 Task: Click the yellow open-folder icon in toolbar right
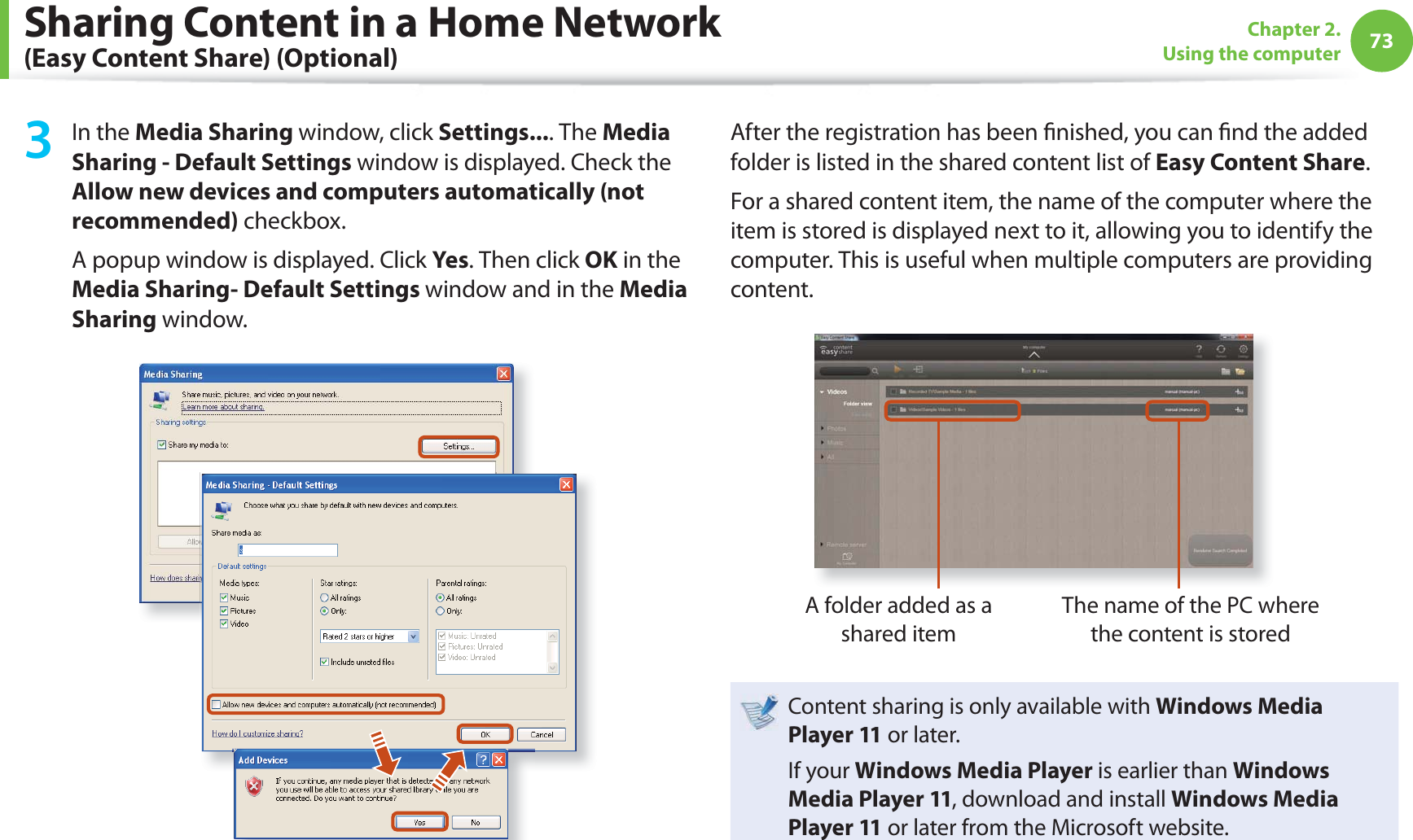tap(1240, 371)
